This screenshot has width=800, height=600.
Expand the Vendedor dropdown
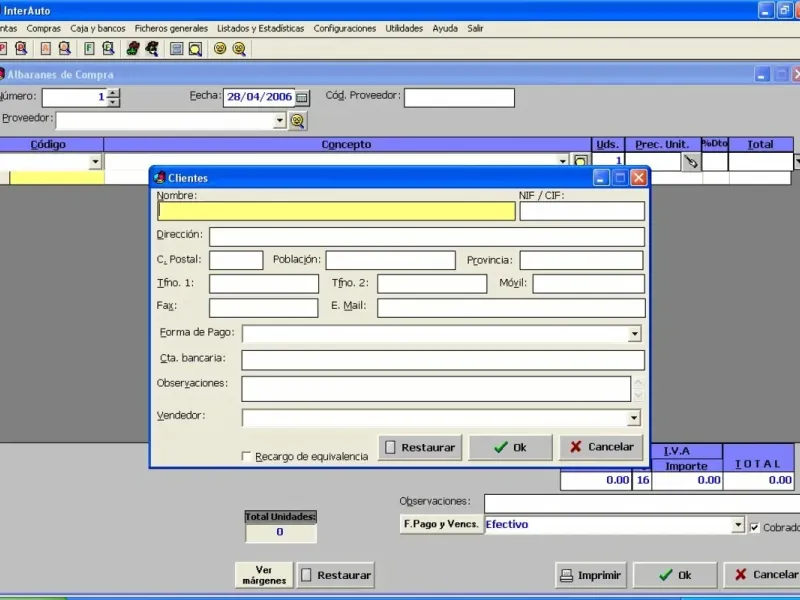pyautogui.click(x=634, y=418)
